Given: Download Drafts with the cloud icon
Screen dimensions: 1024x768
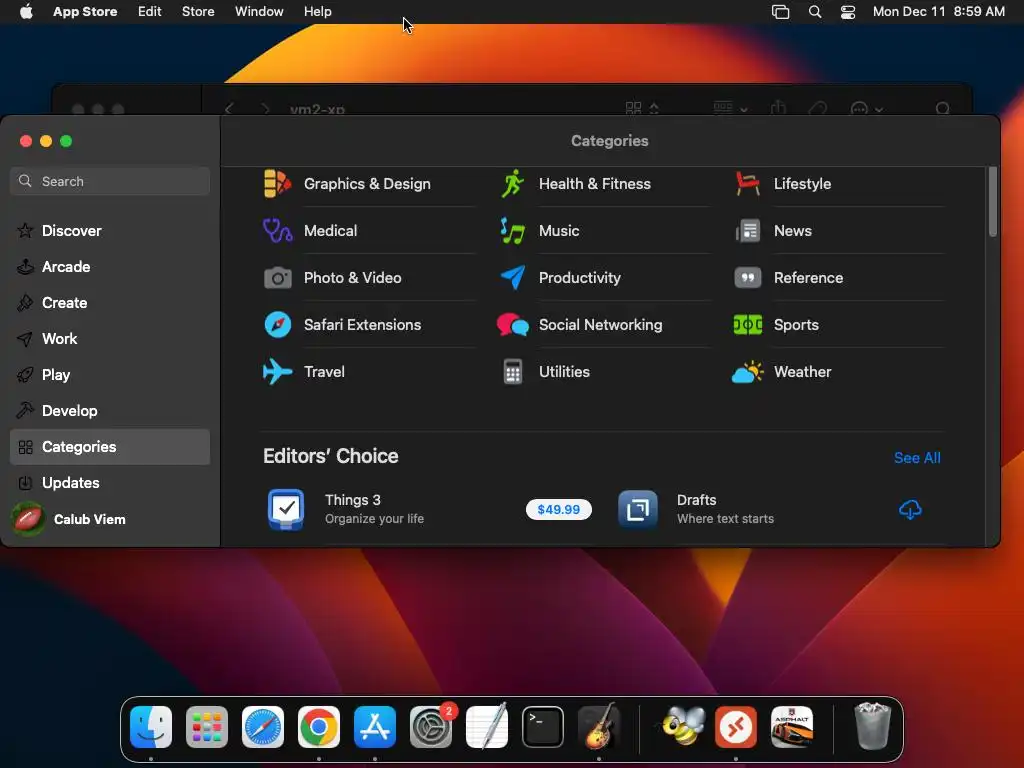Looking at the screenshot, I should (910, 509).
